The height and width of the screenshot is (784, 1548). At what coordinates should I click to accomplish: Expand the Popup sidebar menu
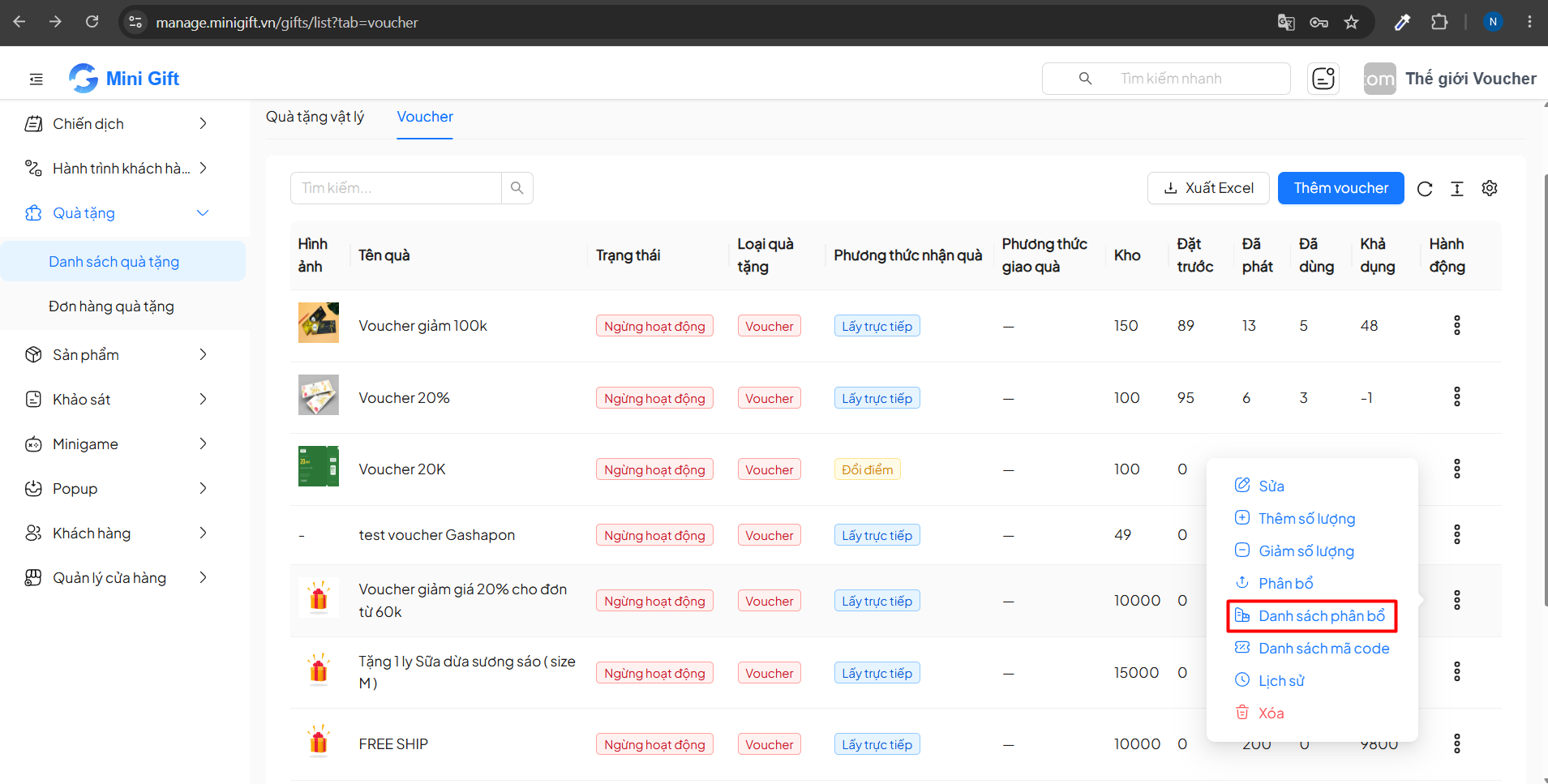(x=116, y=489)
